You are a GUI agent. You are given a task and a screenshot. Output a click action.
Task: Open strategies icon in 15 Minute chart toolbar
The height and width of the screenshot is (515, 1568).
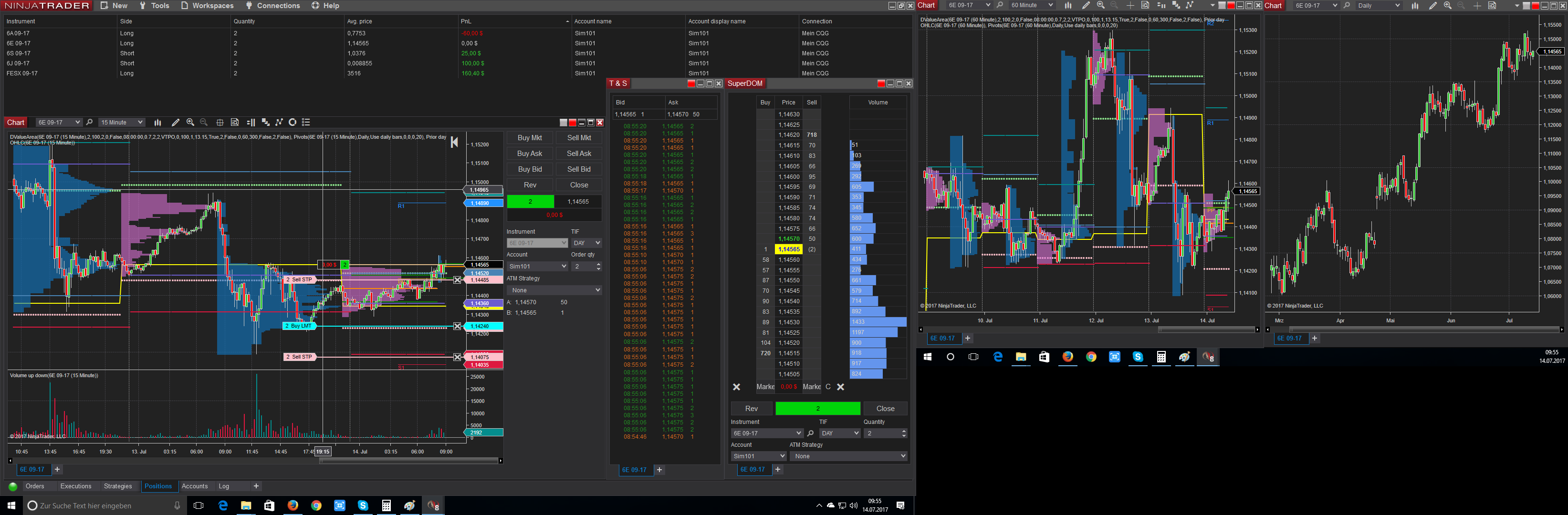[280, 122]
